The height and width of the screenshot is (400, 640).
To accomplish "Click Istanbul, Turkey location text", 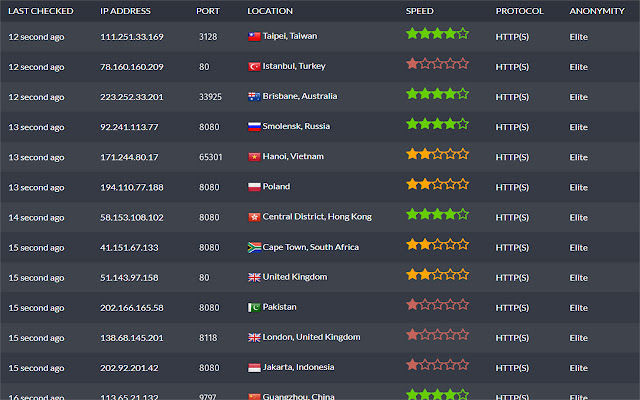I will click(x=294, y=66).
